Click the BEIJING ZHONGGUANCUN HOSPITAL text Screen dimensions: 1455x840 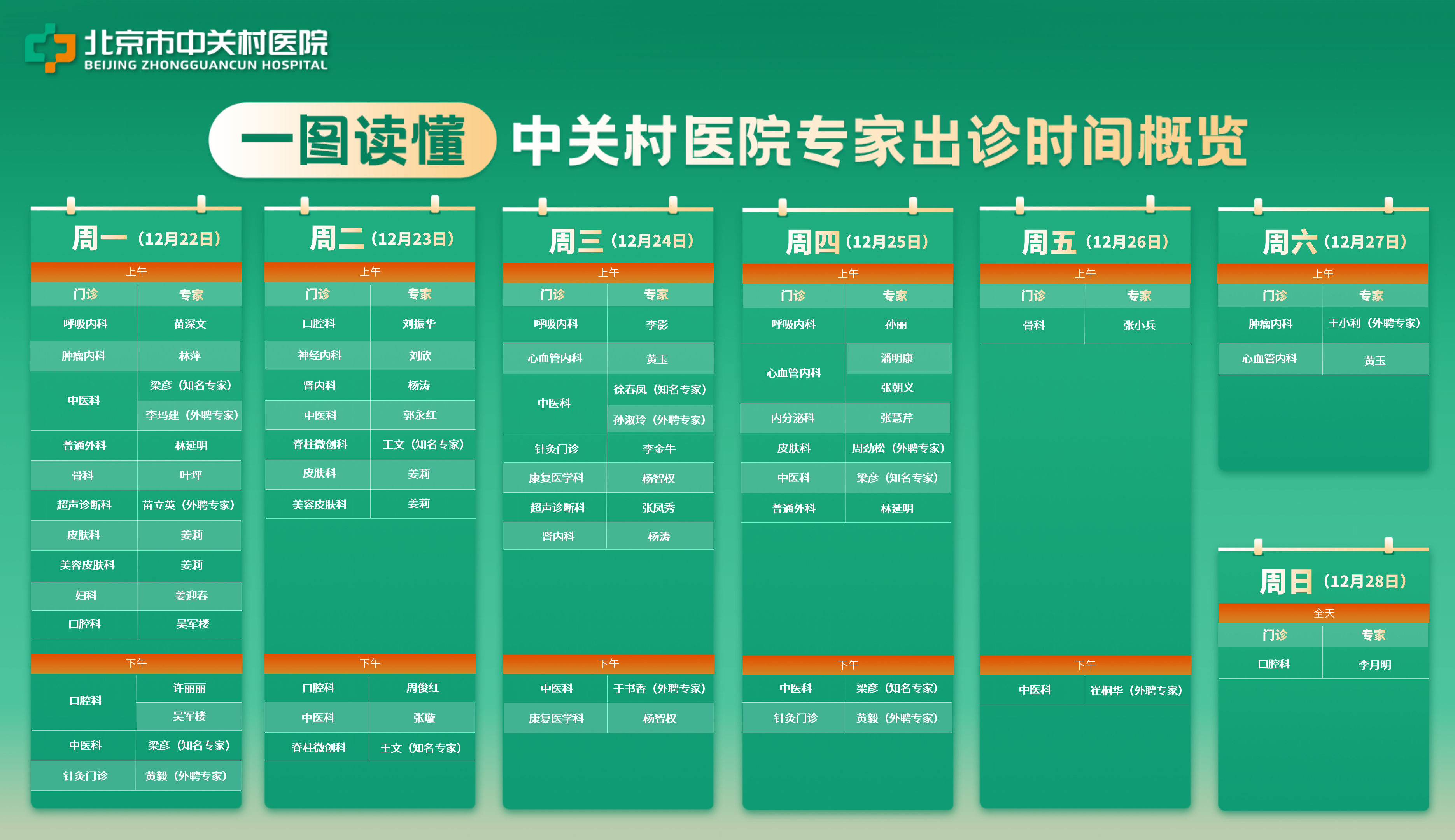point(205,65)
